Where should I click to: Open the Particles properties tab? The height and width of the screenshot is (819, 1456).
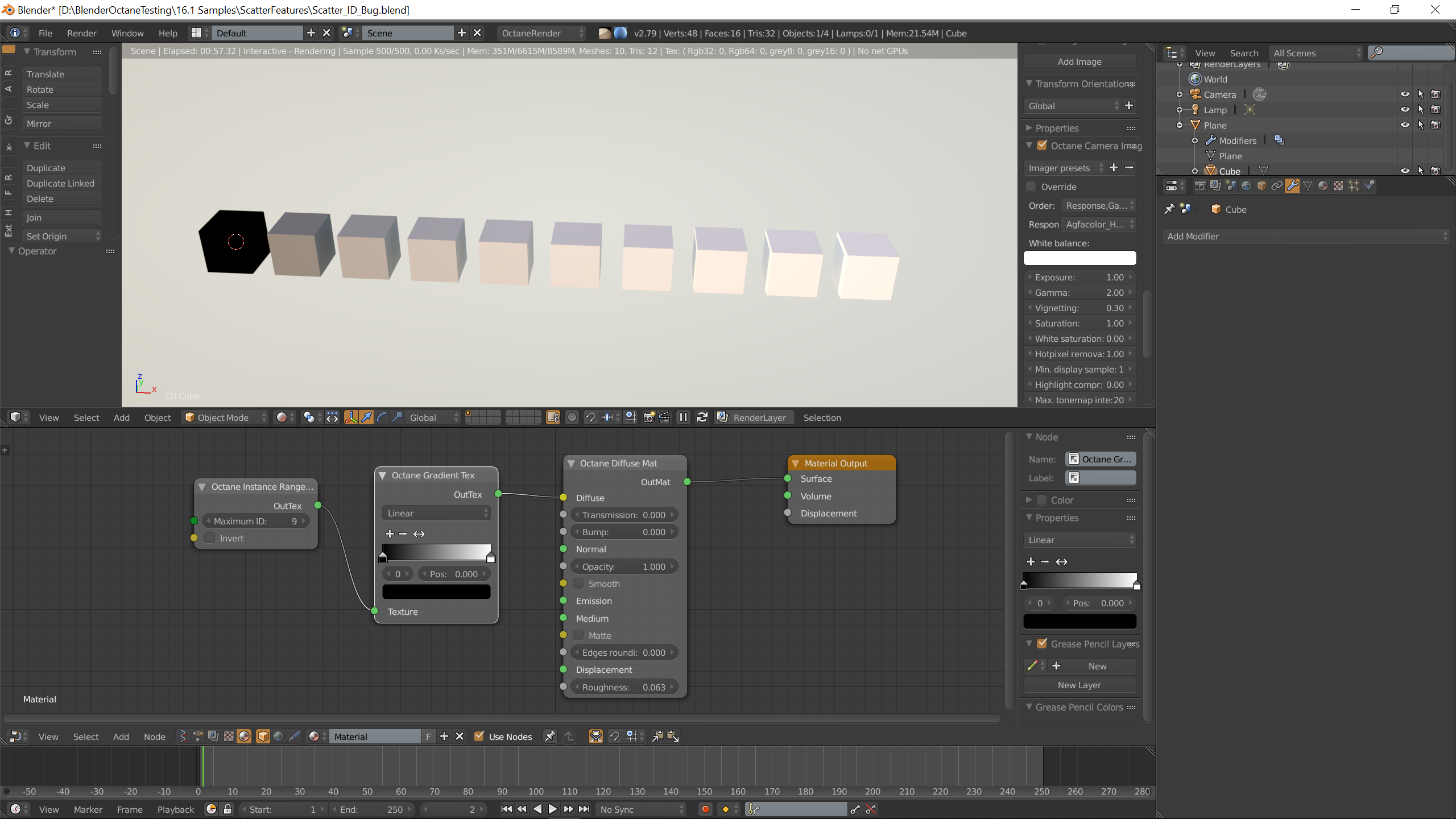[x=1354, y=185]
